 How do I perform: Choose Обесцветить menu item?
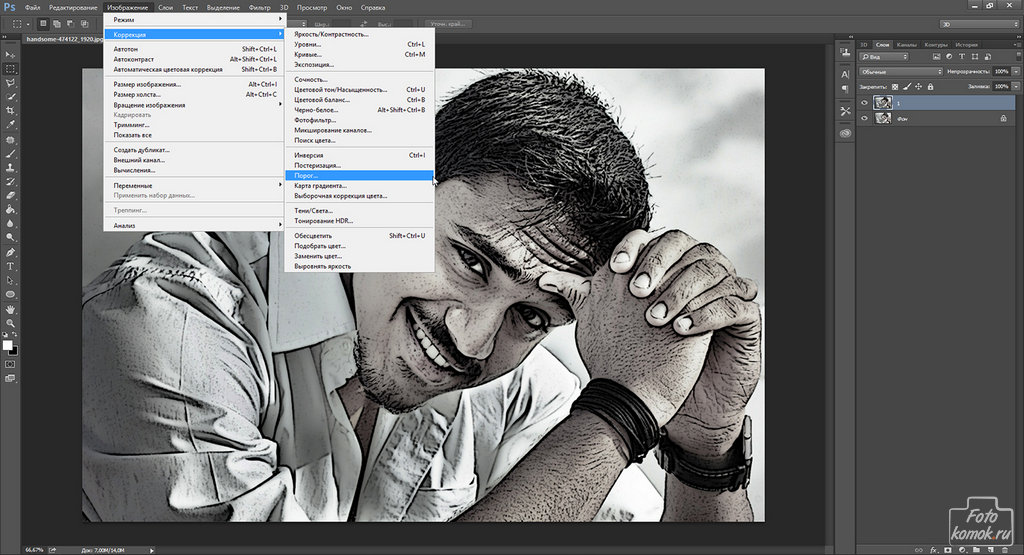[359, 236]
